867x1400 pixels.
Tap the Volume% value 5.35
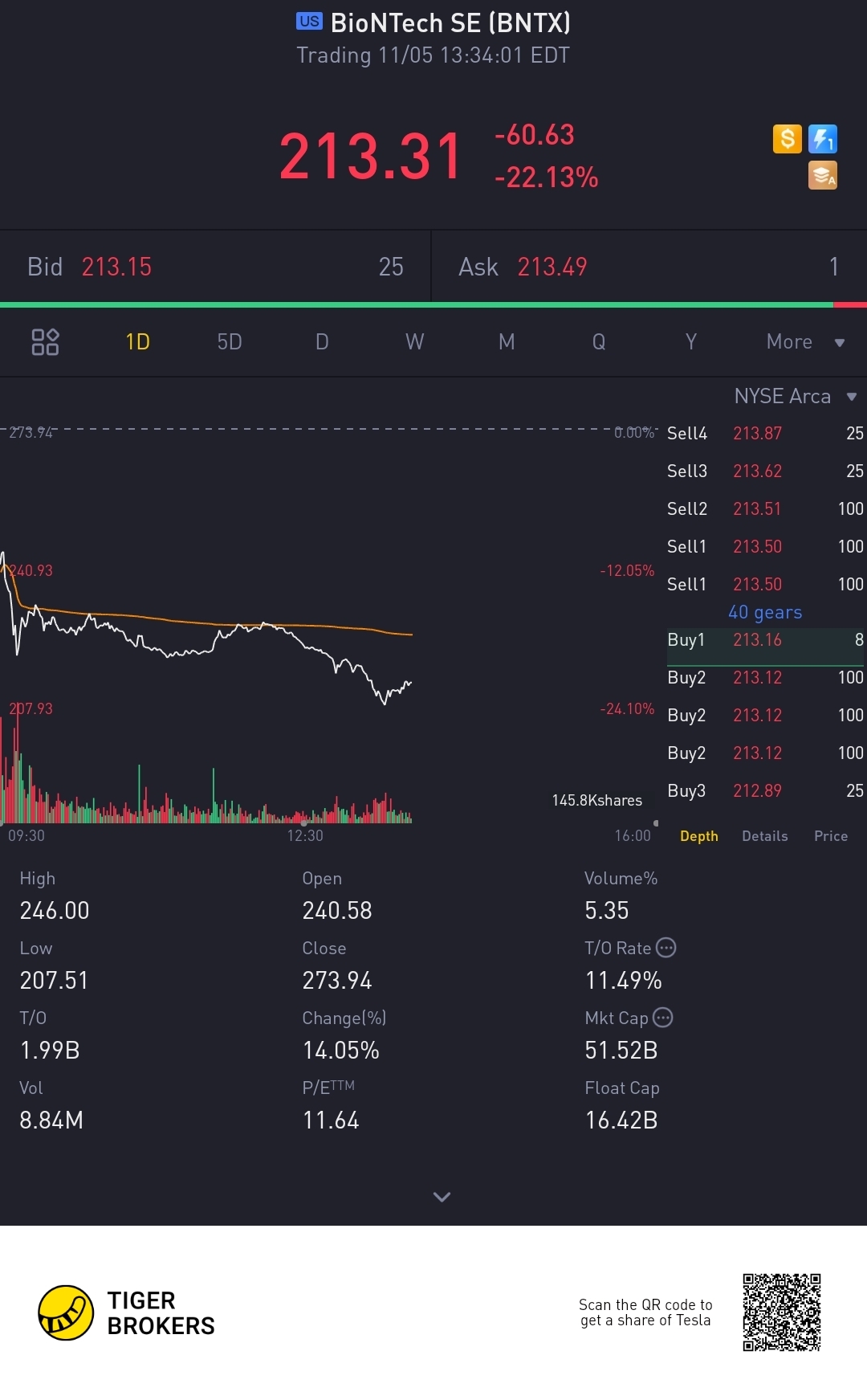click(607, 911)
